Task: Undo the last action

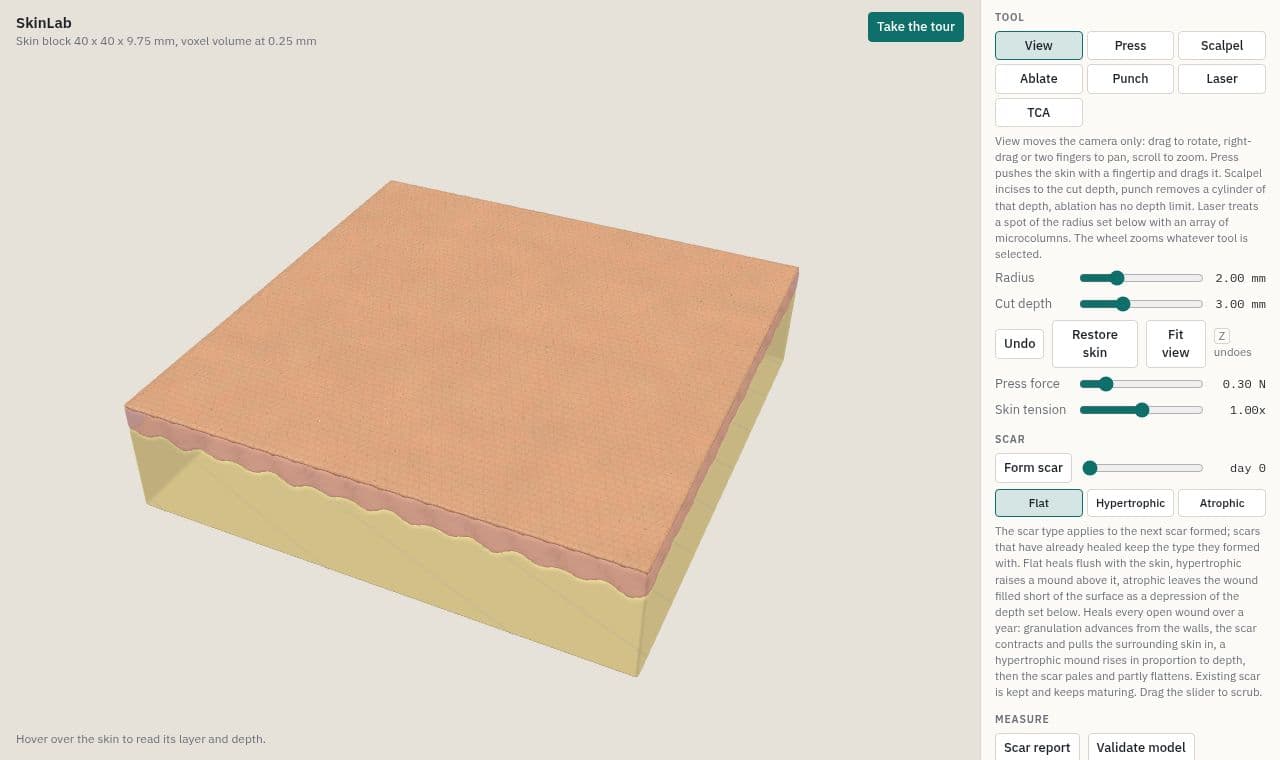Action: 1019,343
